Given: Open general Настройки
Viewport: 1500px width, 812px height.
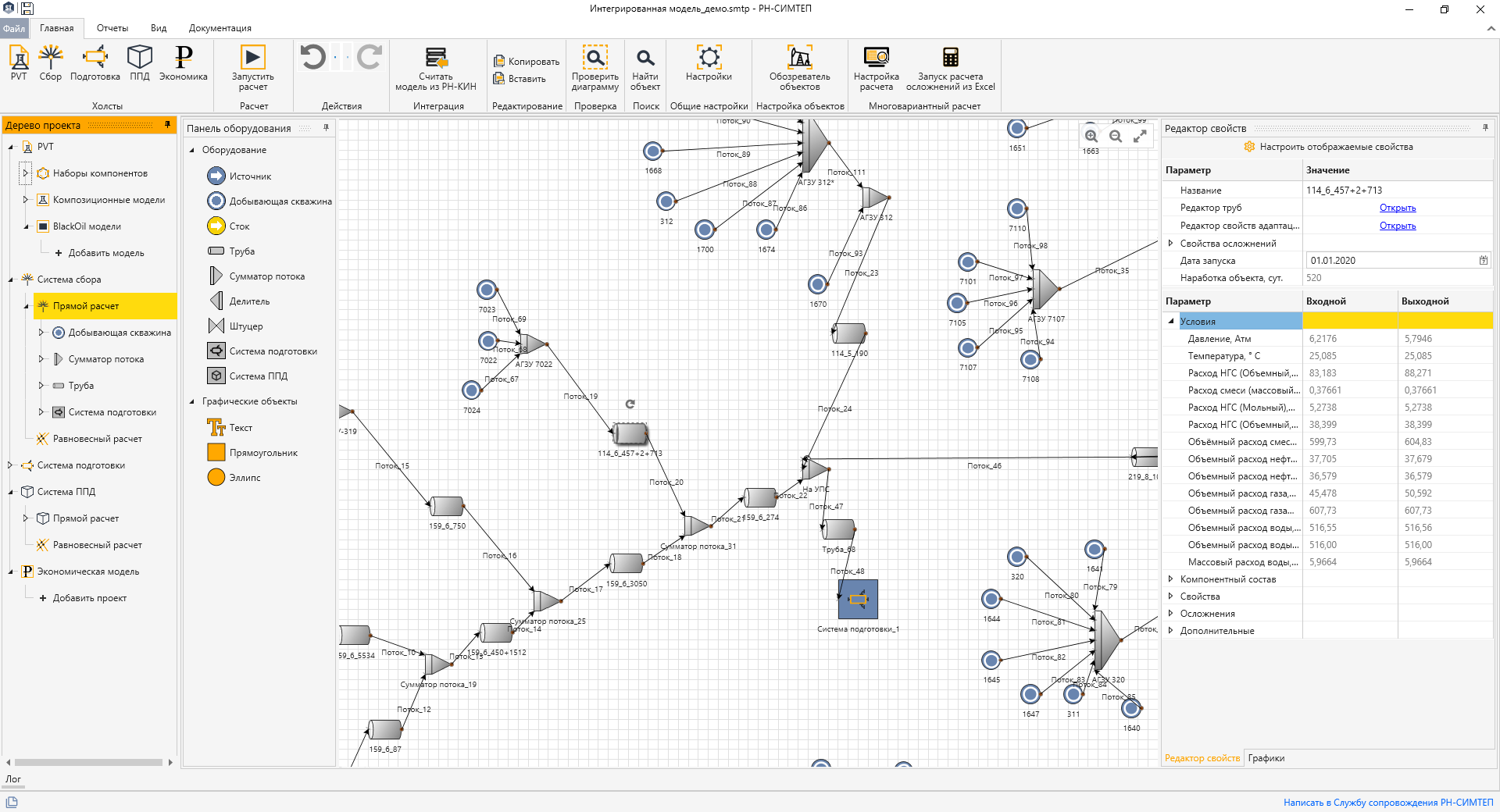Looking at the screenshot, I should click(x=709, y=63).
